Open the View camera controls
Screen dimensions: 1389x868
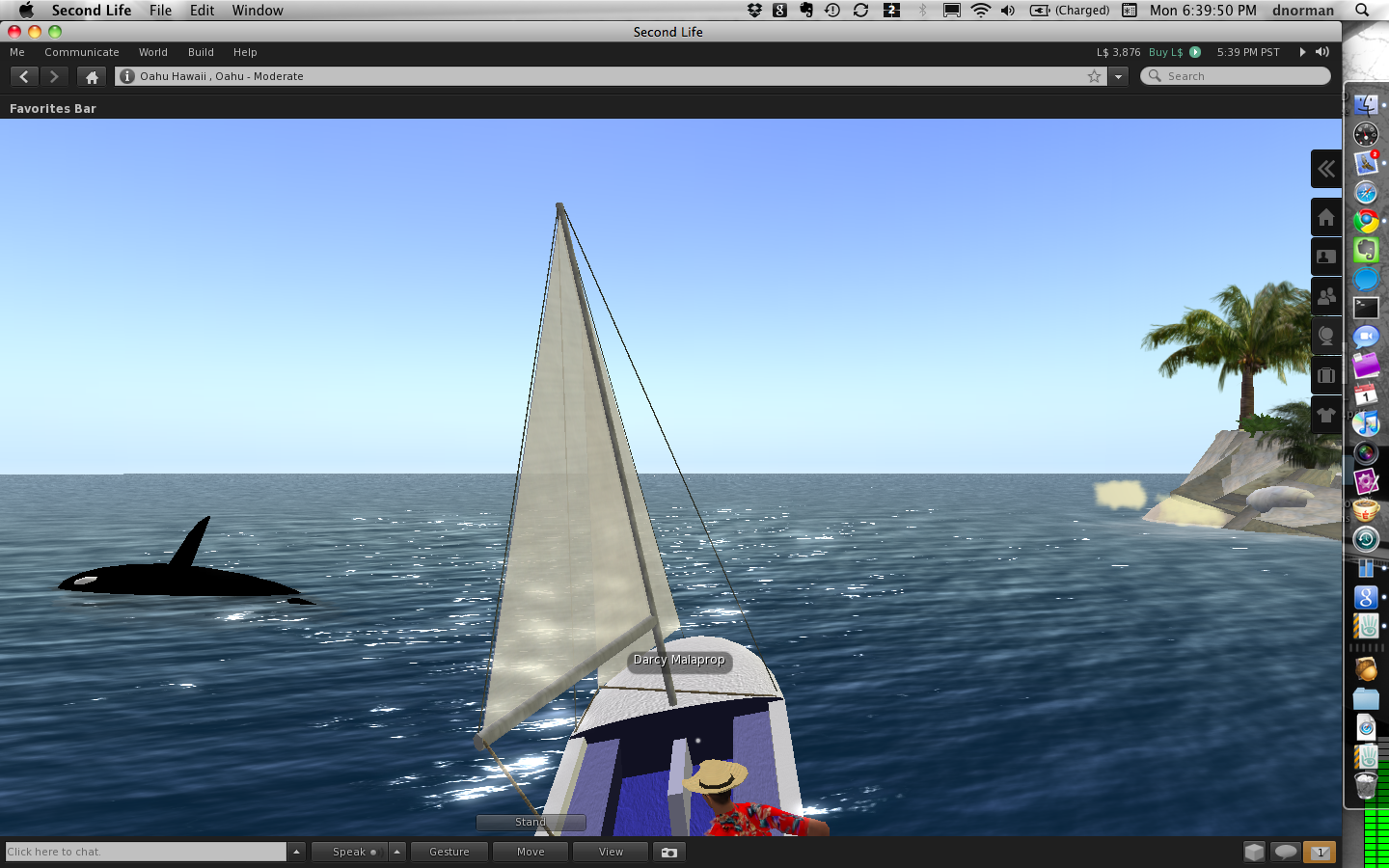click(611, 852)
